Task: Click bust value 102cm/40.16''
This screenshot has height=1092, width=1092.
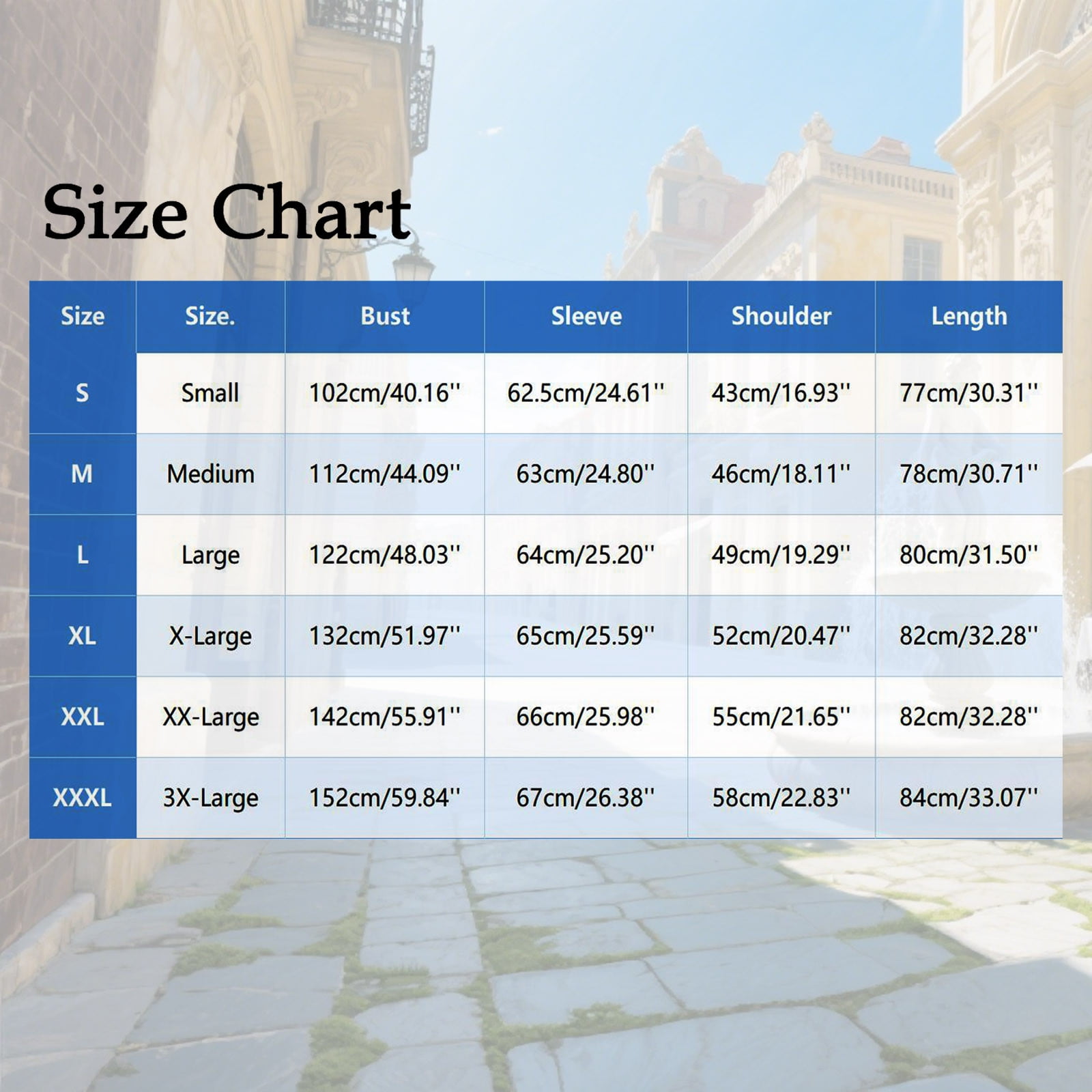Action: coord(385,393)
